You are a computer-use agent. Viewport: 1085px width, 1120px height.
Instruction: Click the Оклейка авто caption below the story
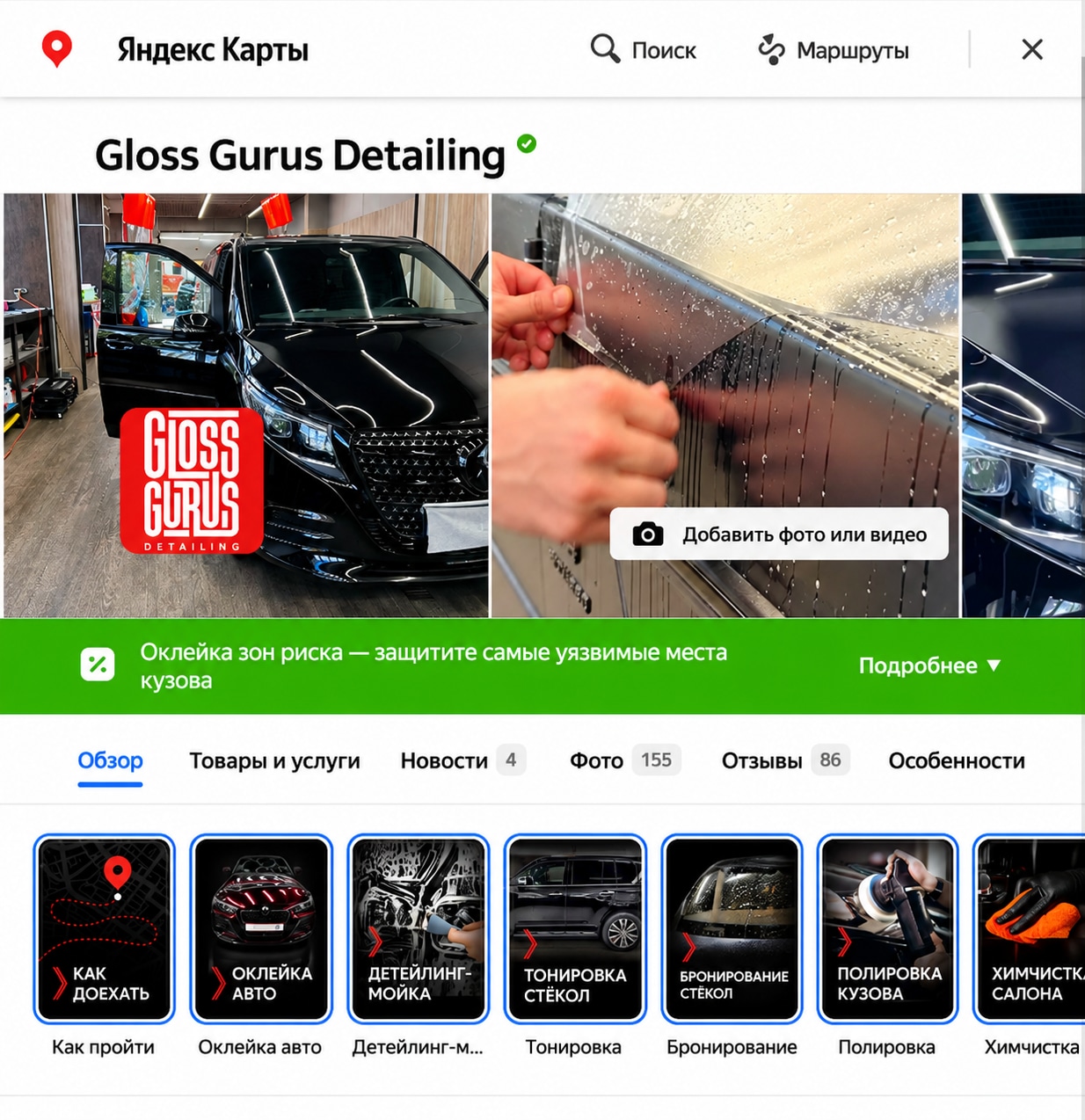tap(259, 1047)
